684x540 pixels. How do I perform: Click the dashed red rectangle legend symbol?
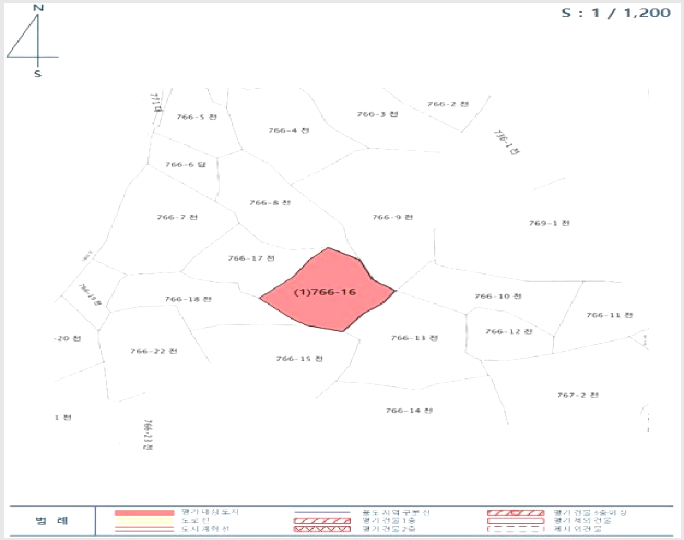516,529
